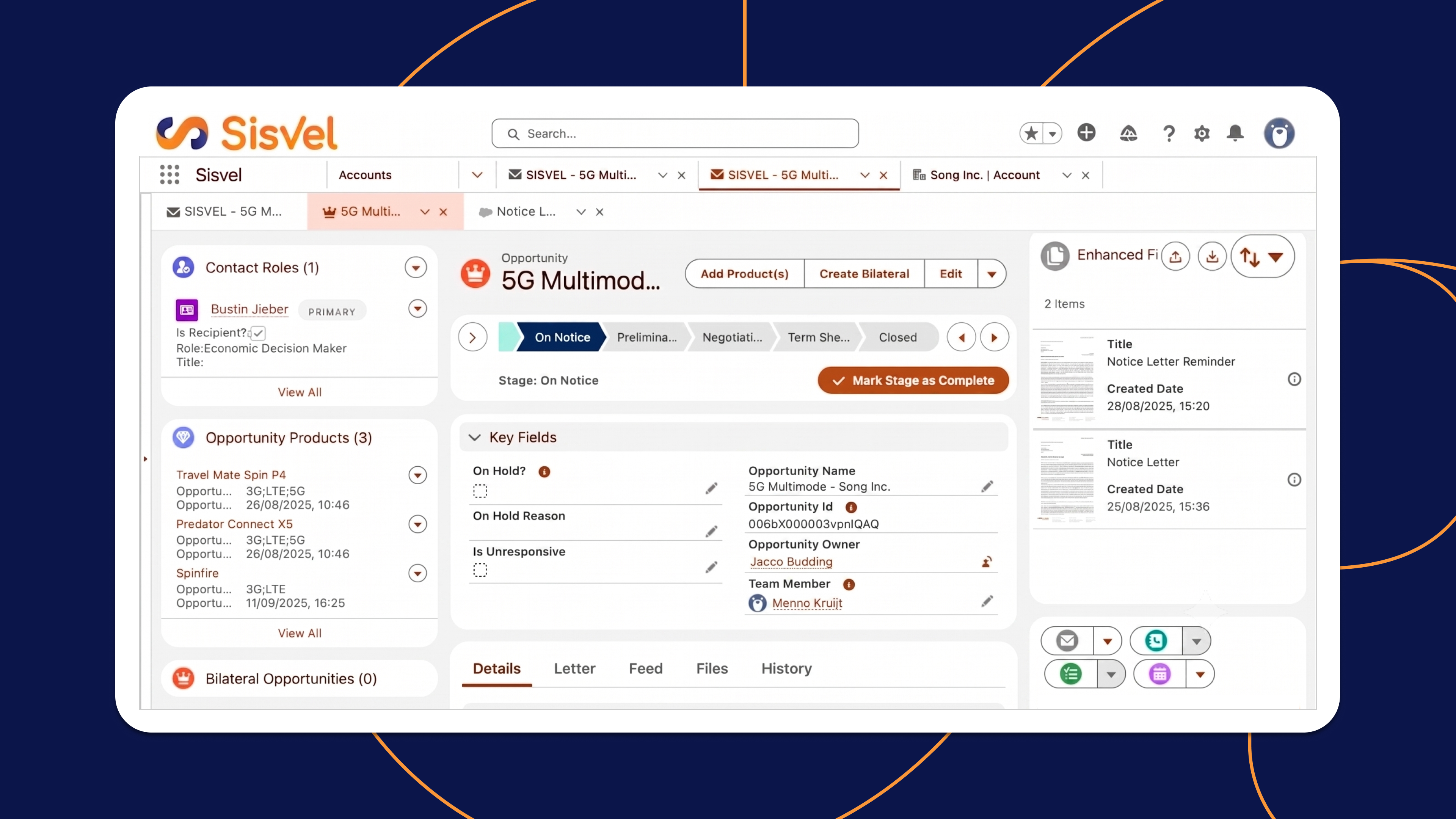Viewport: 1456px width, 819px height.
Task: Open the Notifications bell
Action: click(1235, 133)
